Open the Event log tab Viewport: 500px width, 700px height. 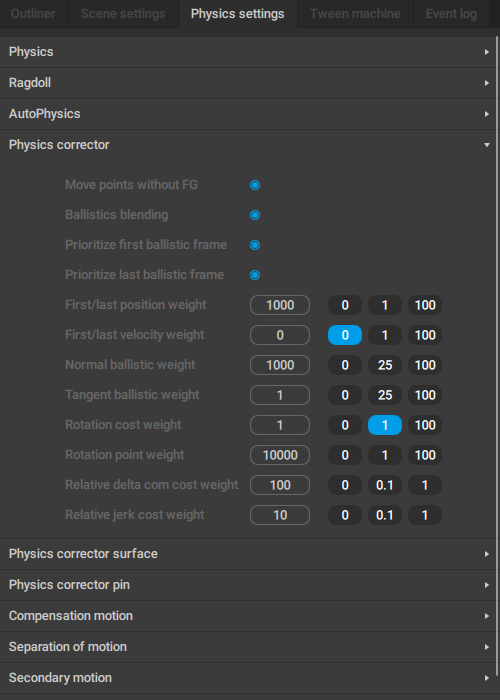451,14
